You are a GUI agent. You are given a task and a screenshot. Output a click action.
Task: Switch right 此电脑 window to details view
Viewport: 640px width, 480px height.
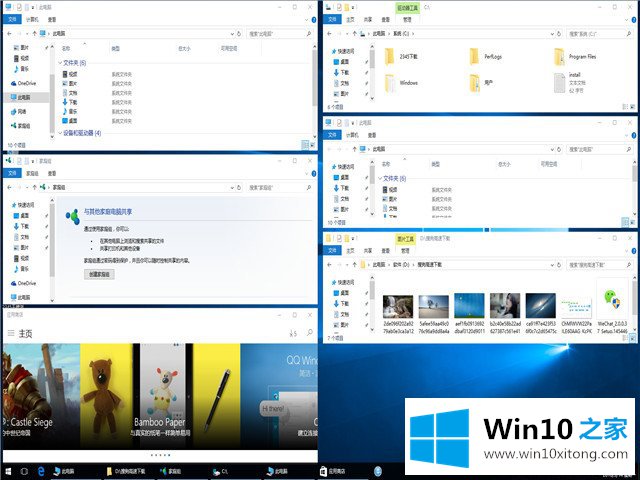625,222
